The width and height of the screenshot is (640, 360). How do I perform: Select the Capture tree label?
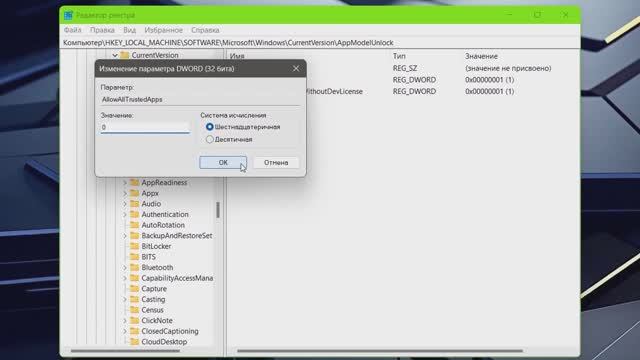pyautogui.click(x=154, y=289)
